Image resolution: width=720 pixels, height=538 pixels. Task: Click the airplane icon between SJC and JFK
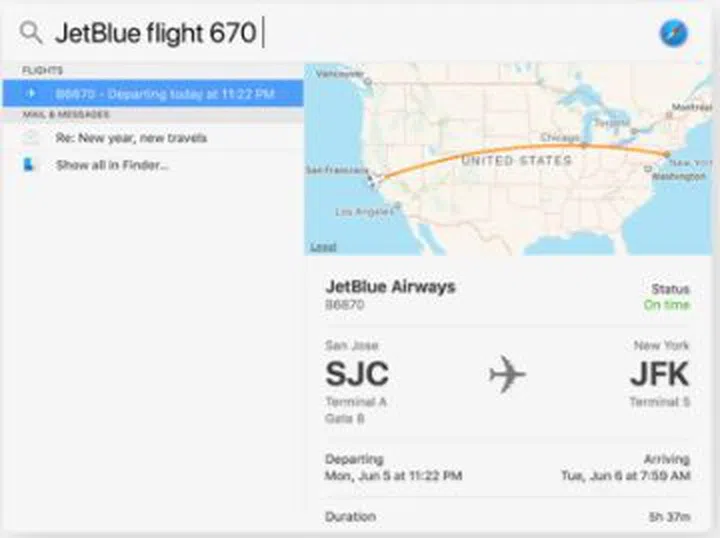pyautogui.click(x=507, y=375)
